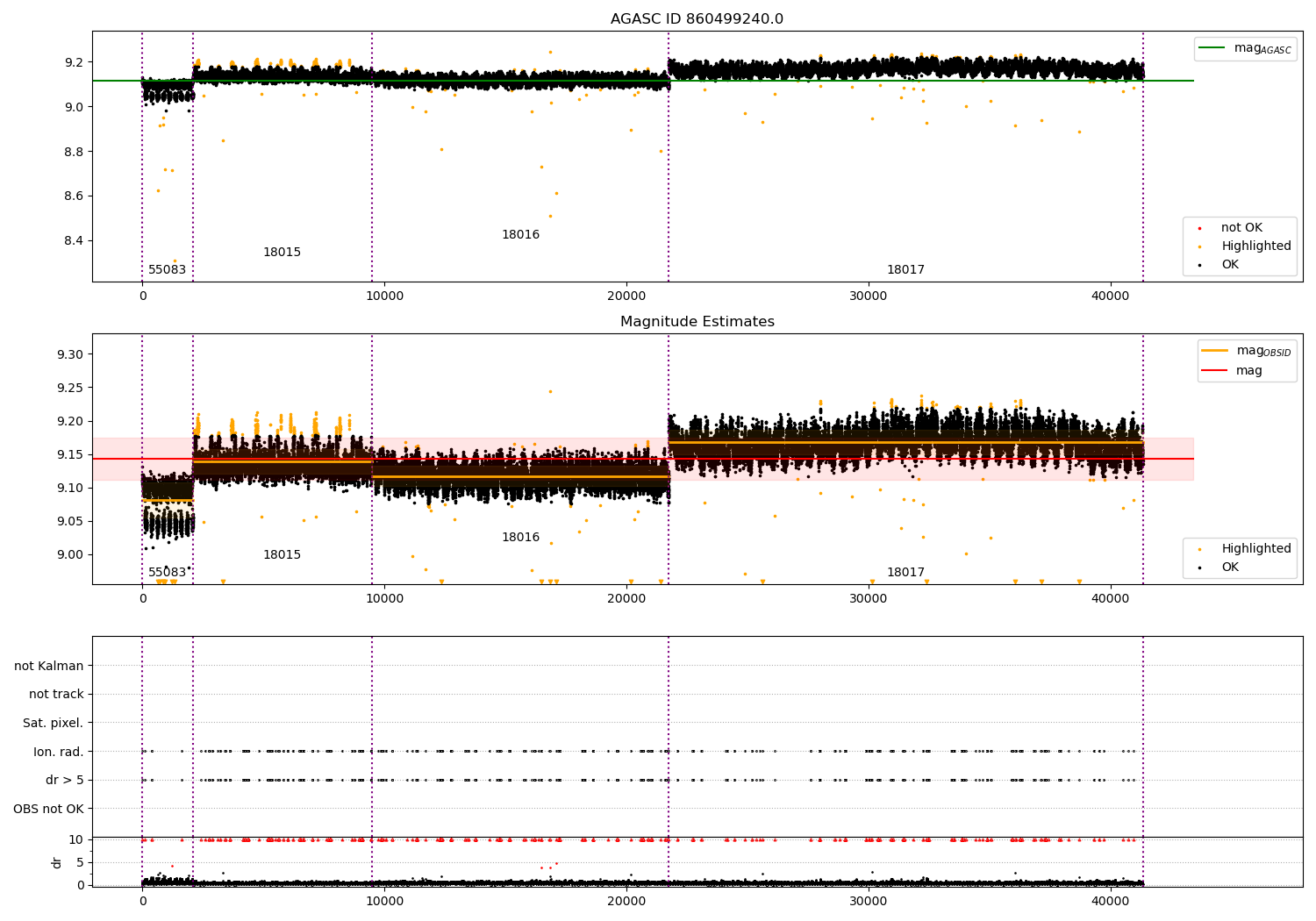Click OBSID label 18016 in top plot

[x=520, y=235]
